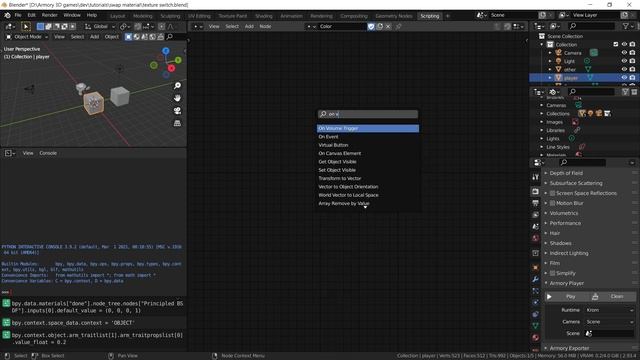Click the outliner filter funnel icon

click(626, 26)
